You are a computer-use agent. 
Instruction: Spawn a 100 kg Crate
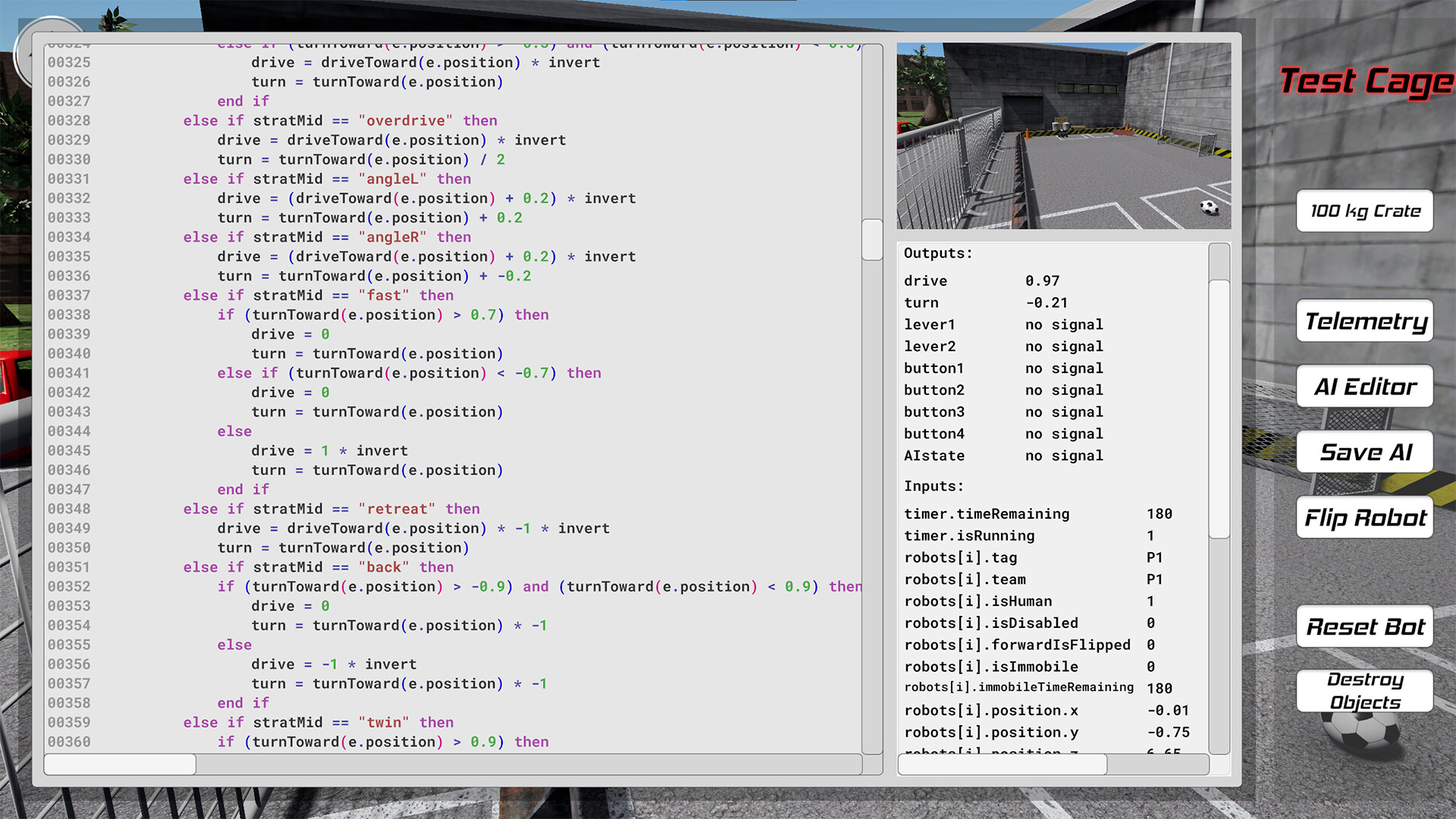[x=1363, y=212]
